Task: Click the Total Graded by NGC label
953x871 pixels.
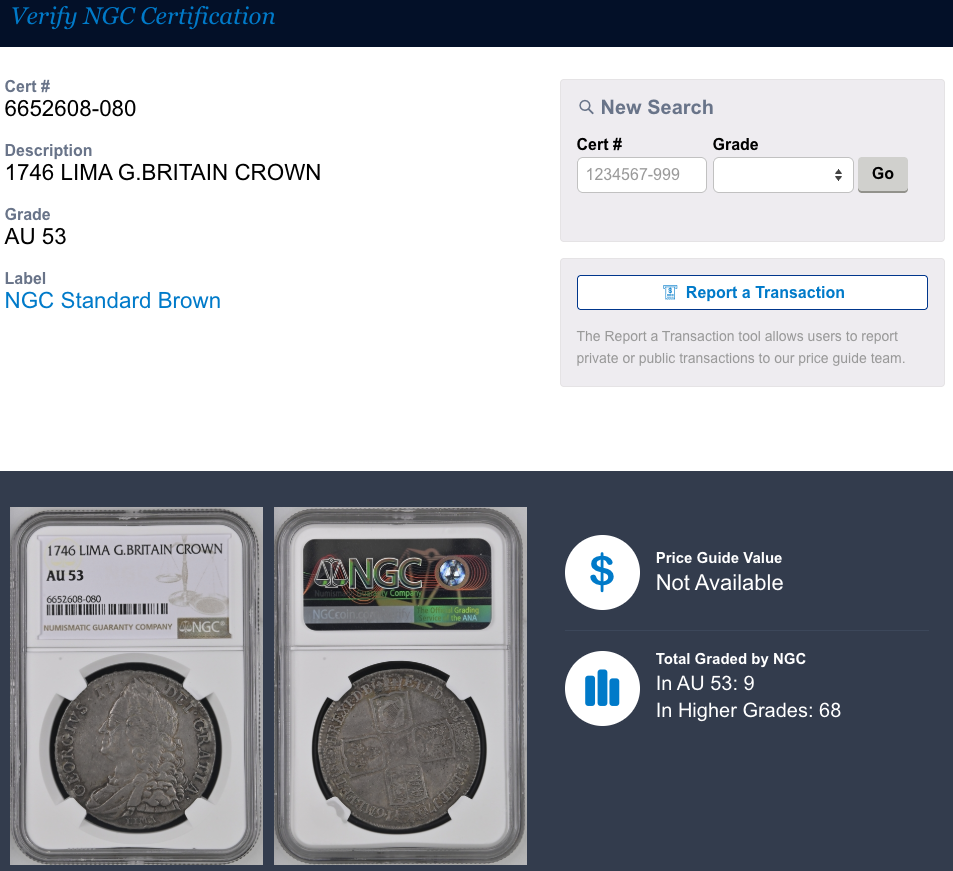Action: (x=731, y=659)
